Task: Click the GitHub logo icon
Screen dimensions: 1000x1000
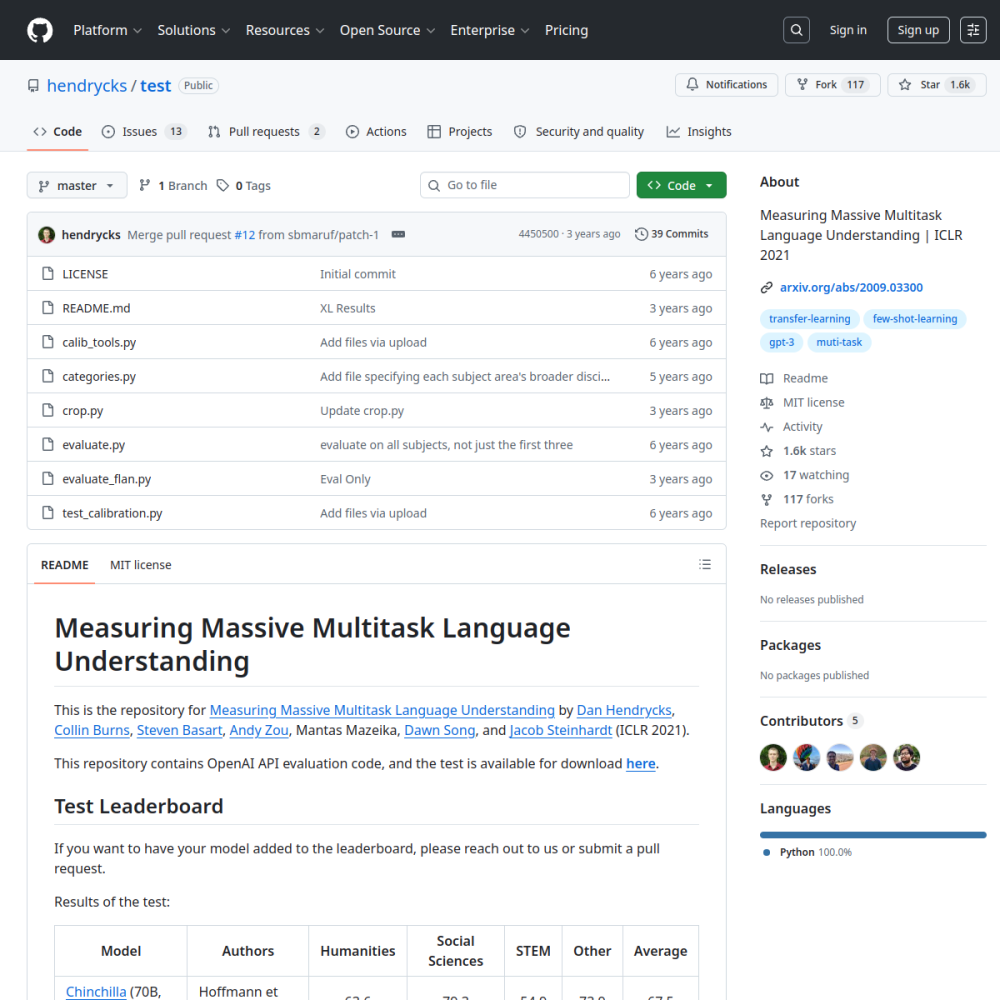Action: click(40, 30)
